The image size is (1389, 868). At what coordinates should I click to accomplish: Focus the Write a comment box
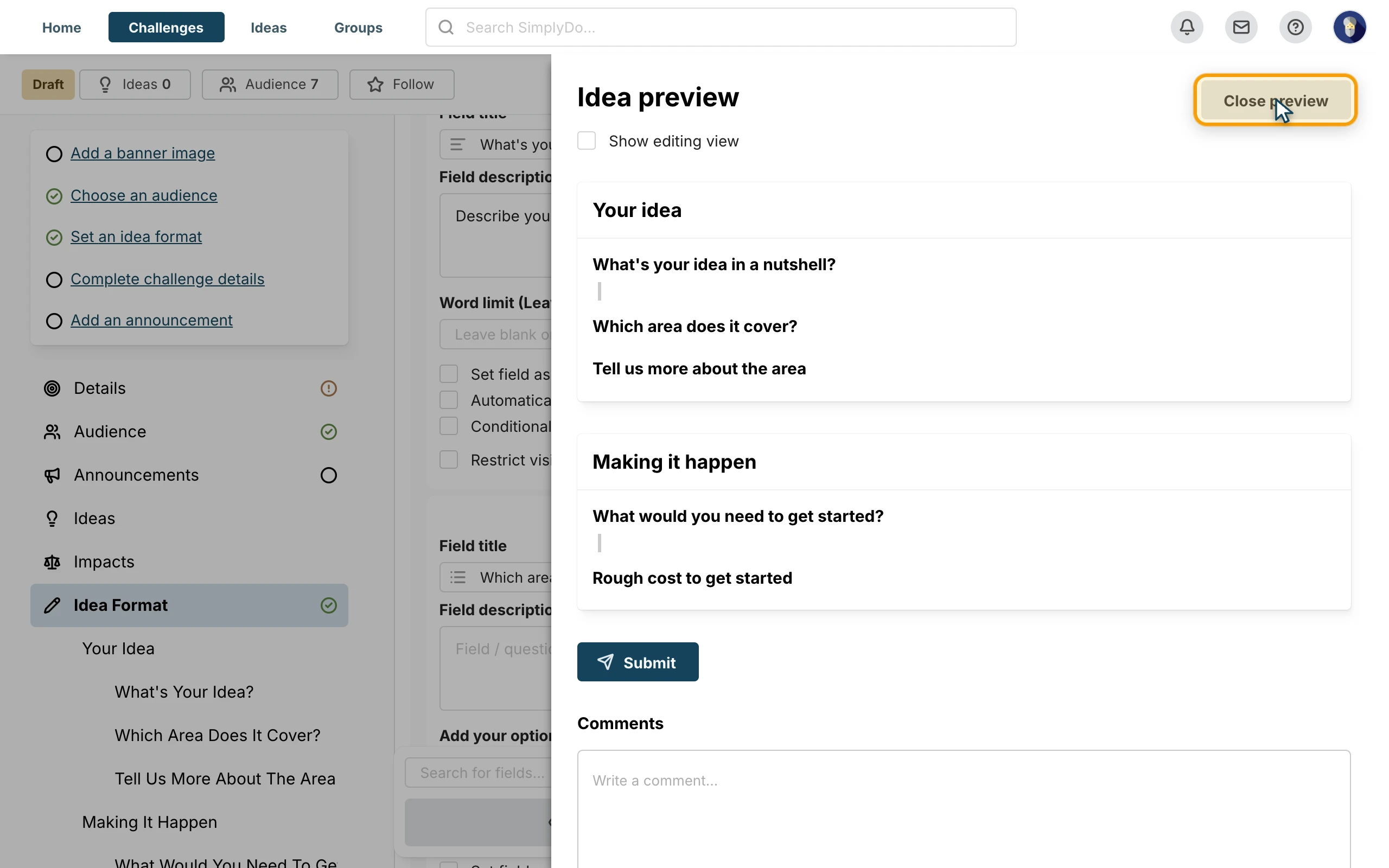(x=964, y=808)
